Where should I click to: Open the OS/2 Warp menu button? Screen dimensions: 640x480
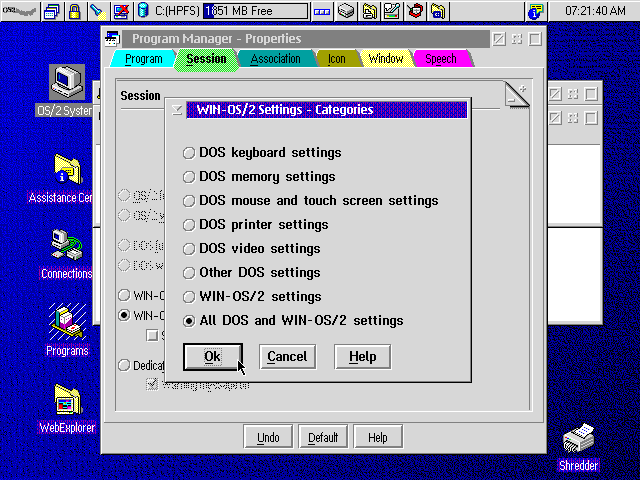click(x=20, y=11)
